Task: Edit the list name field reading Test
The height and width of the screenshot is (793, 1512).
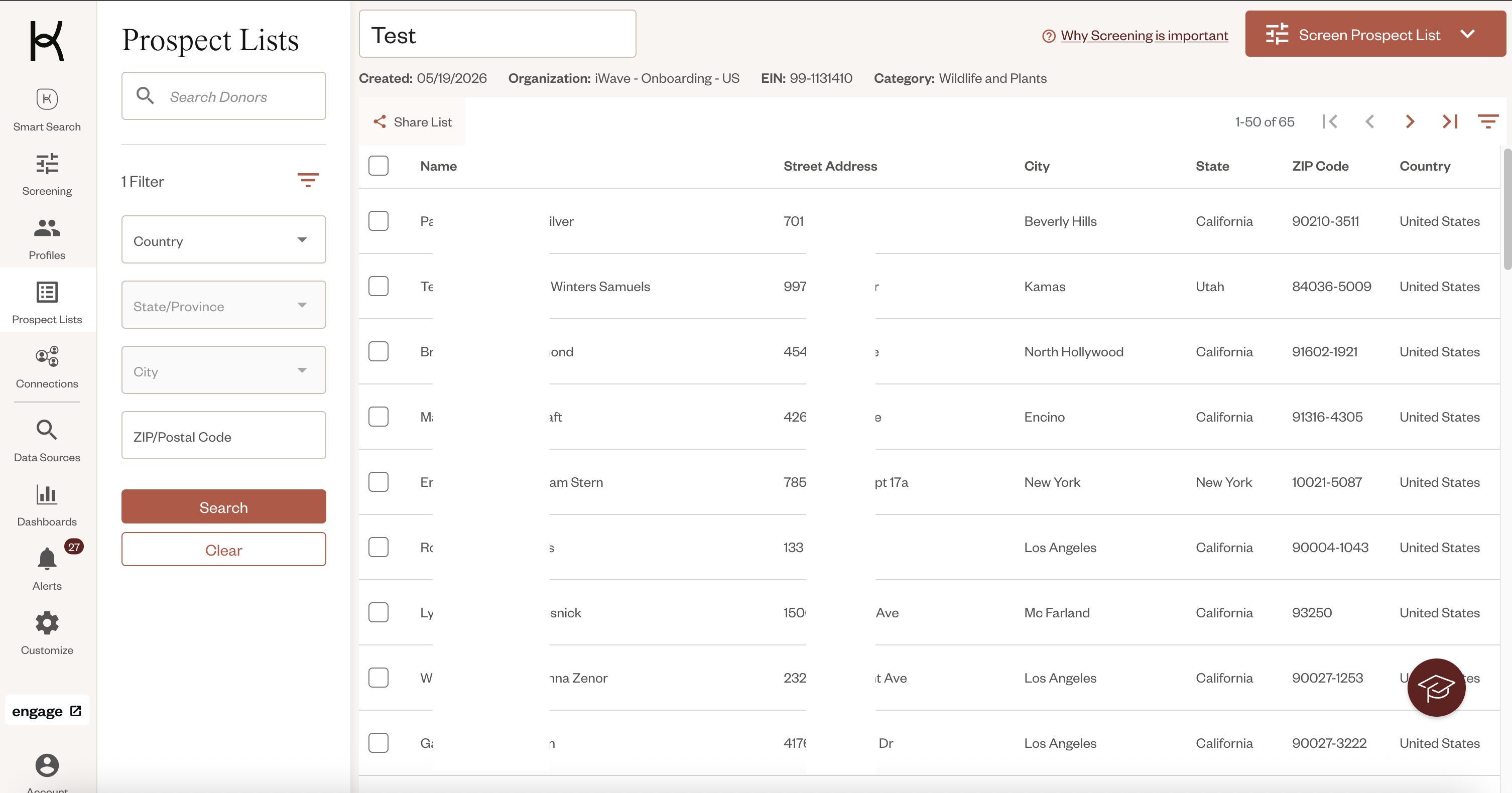Action: coord(497,34)
